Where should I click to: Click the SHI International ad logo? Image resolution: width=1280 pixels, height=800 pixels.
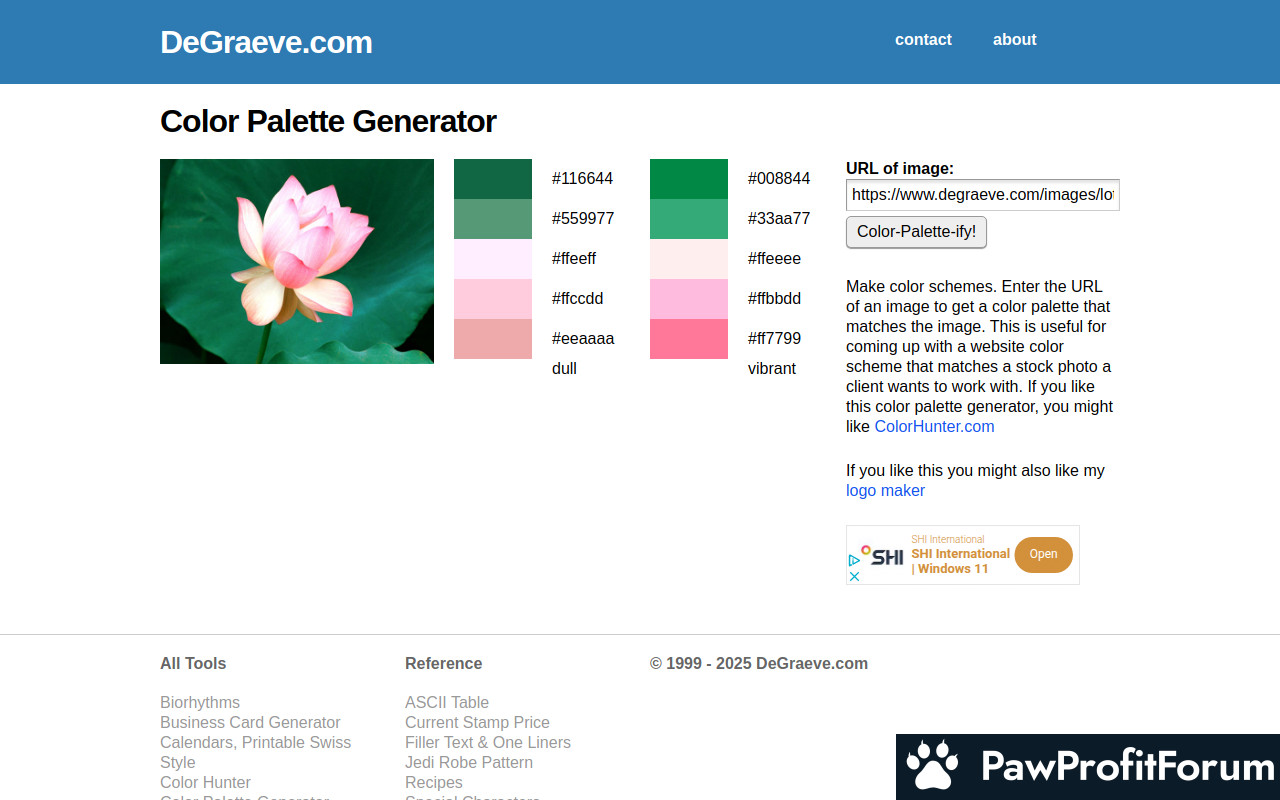click(884, 556)
